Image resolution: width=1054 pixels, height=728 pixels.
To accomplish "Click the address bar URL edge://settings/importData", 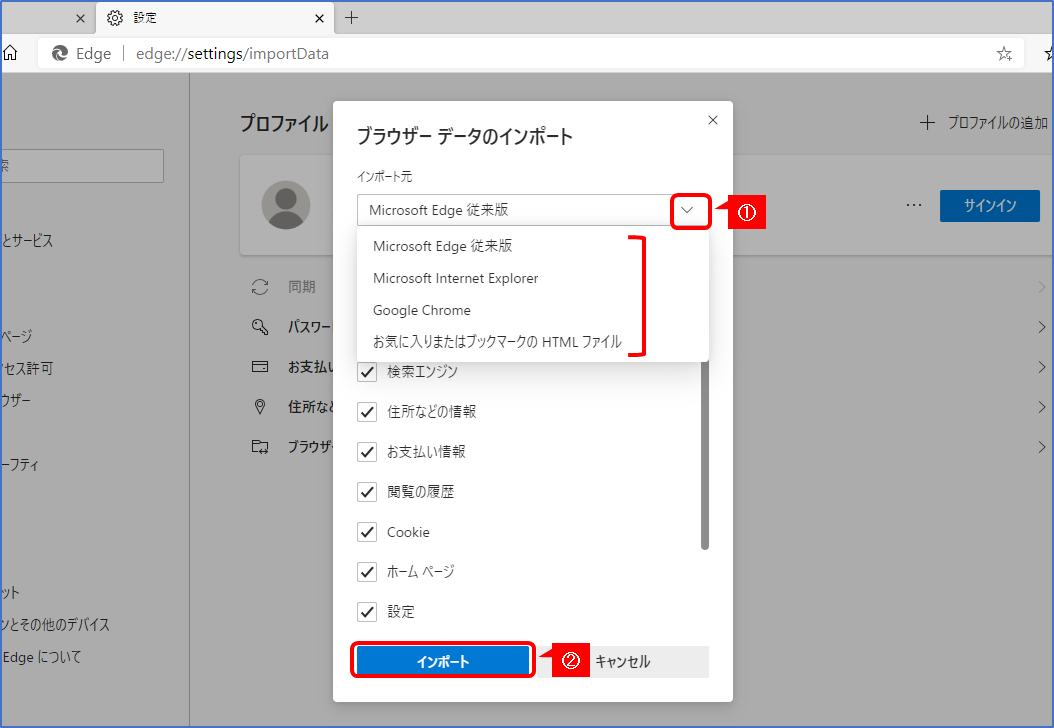I will point(232,54).
